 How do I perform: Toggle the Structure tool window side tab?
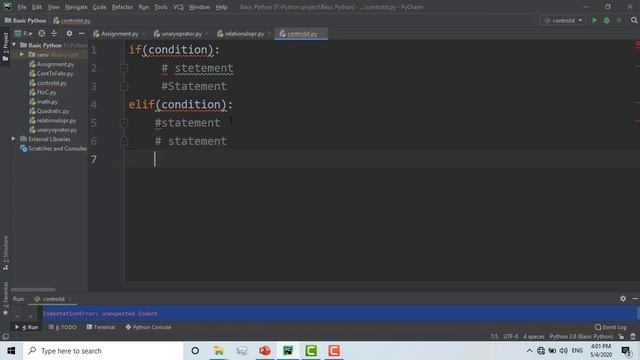click(5, 253)
